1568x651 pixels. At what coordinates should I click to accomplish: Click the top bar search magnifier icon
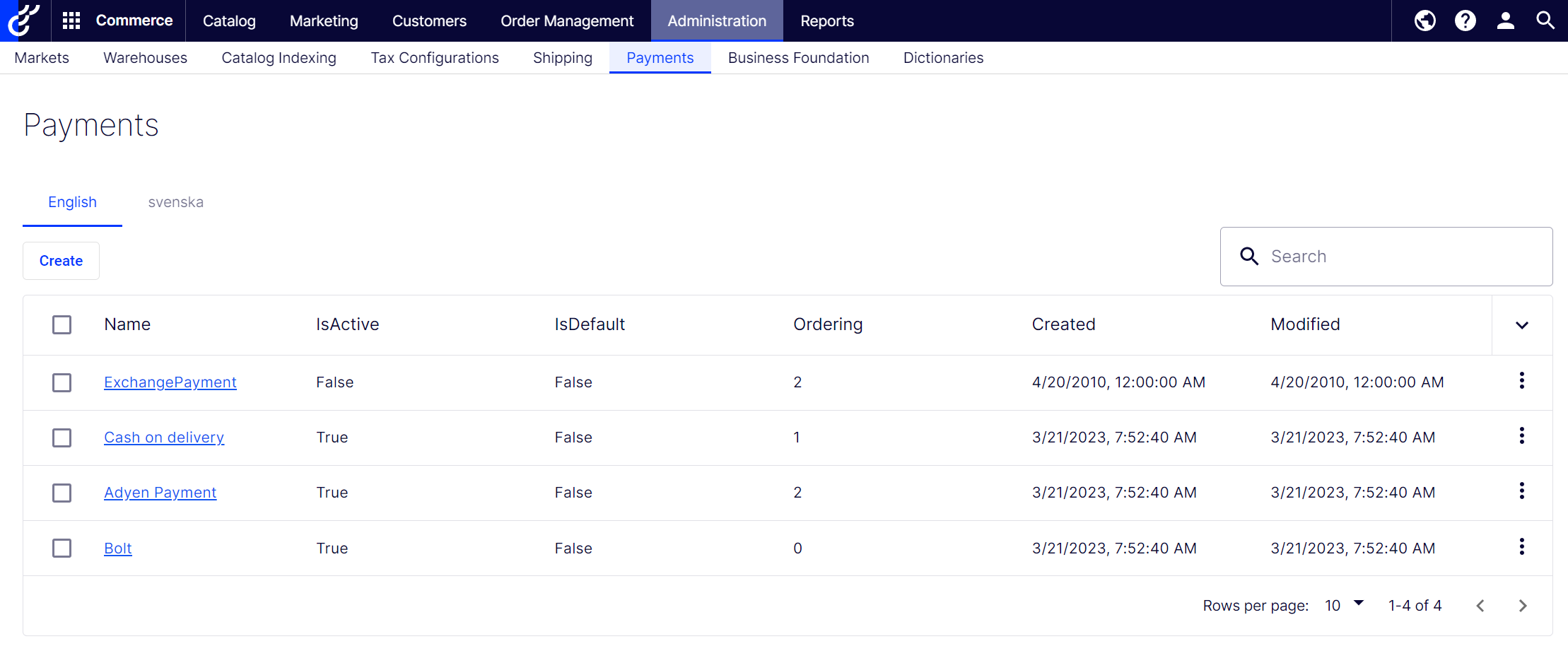coord(1545,20)
